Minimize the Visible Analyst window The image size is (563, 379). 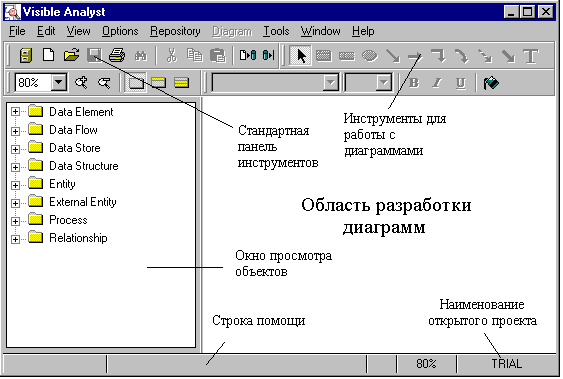(511, 12)
